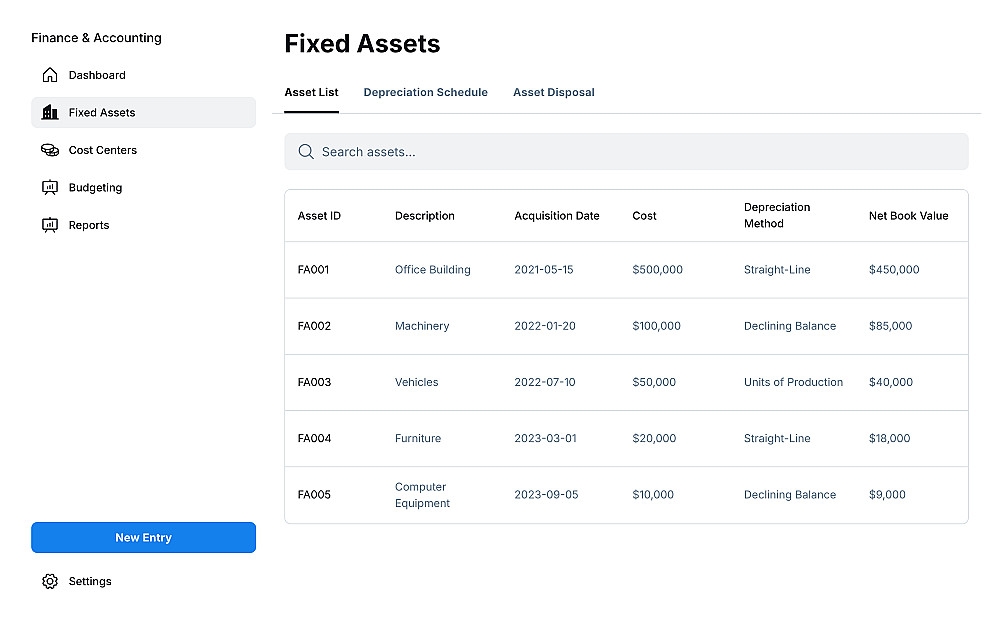Switch to the Depreciation Schedule tab
Screen dimensions: 1000x625
[x=425, y=92]
